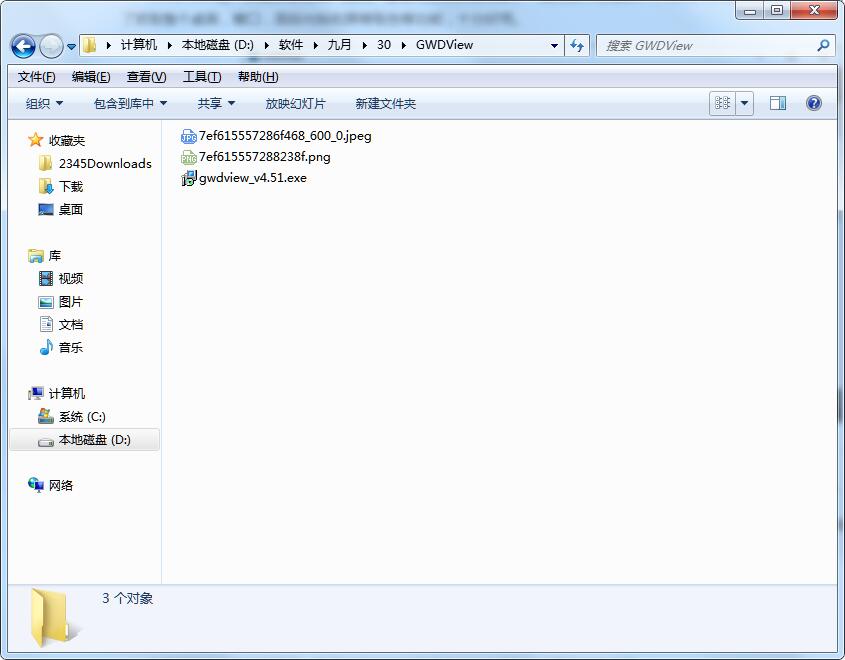Click the 下载 folder icon
The height and width of the screenshot is (660, 845).
[46, 186]
